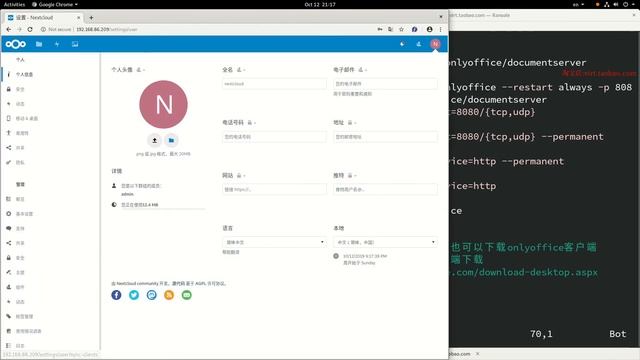
Task: Open keyboard language indicator in top bar
Action: tap(578, 4)
